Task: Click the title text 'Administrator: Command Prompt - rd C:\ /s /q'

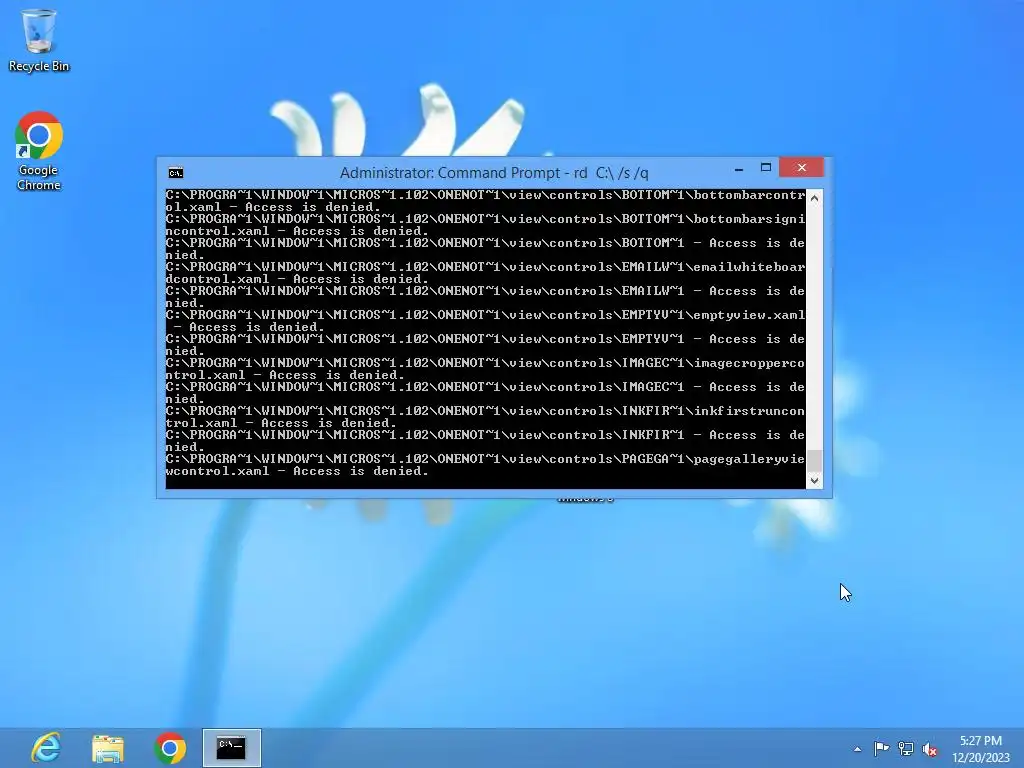Action: click(494, 173)
